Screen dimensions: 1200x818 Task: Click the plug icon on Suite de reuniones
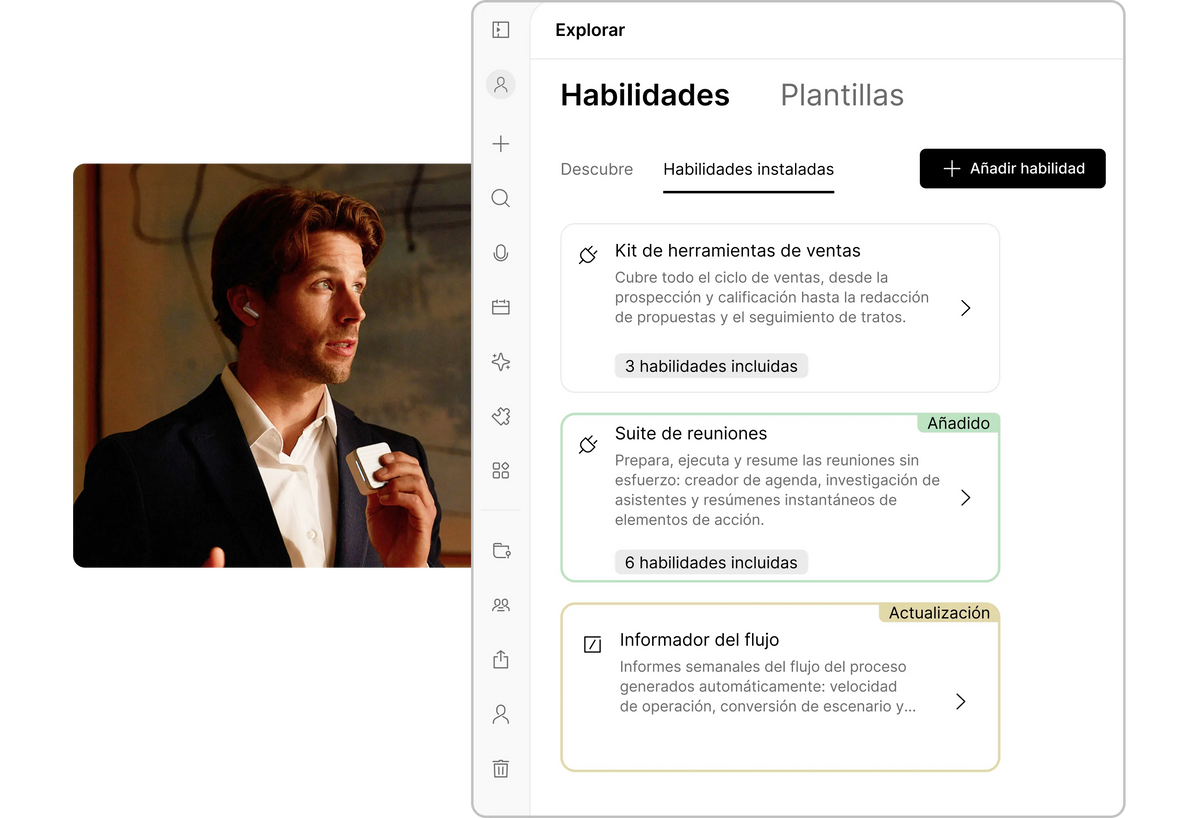point(588,444)
